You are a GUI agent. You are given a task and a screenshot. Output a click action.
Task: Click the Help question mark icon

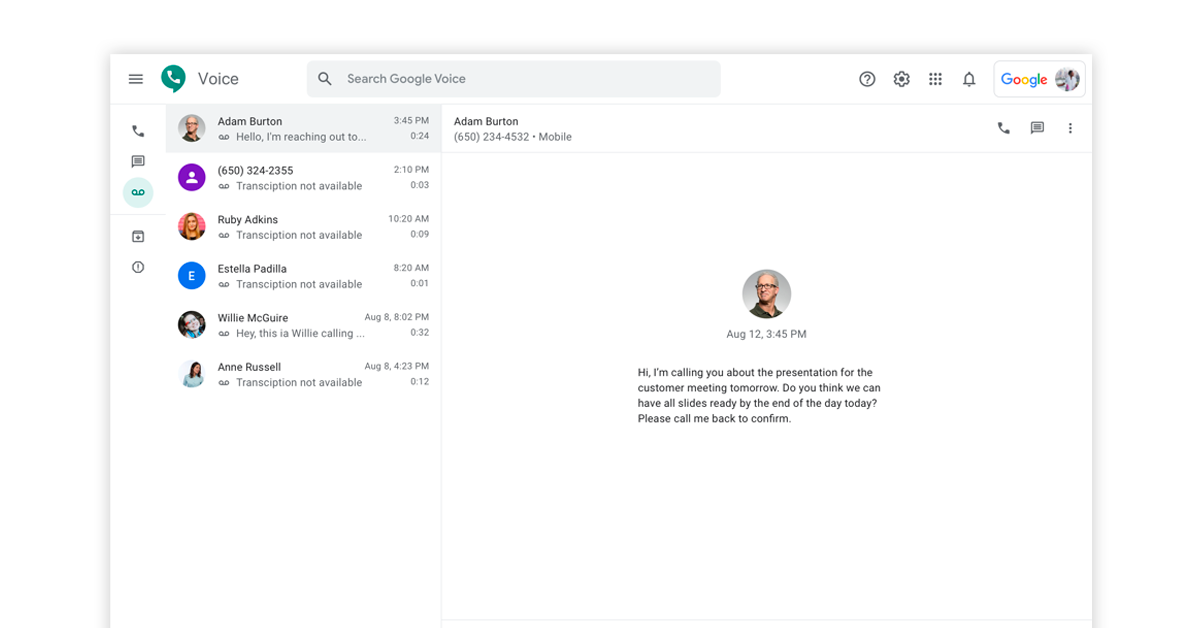(867, 79)
